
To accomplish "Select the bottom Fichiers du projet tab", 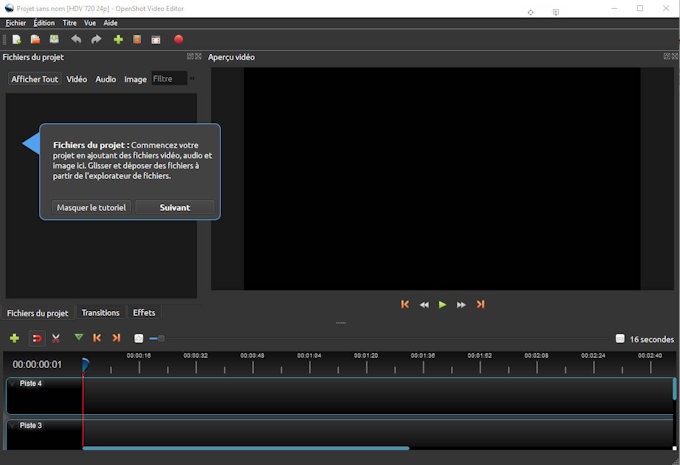I will coord(38,313).
